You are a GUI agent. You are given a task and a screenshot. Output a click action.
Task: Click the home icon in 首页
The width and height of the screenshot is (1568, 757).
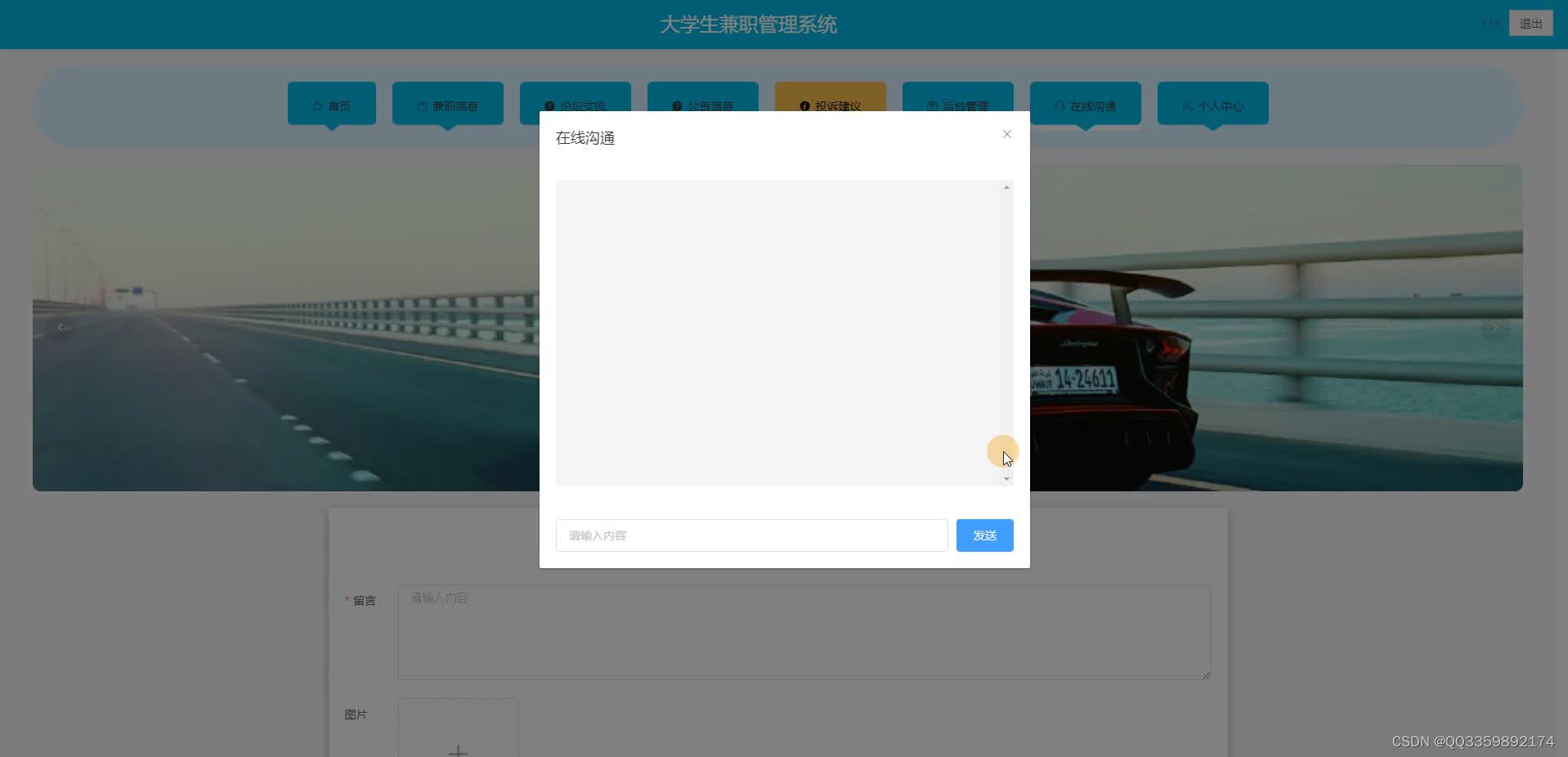click(x=317, y=106)
